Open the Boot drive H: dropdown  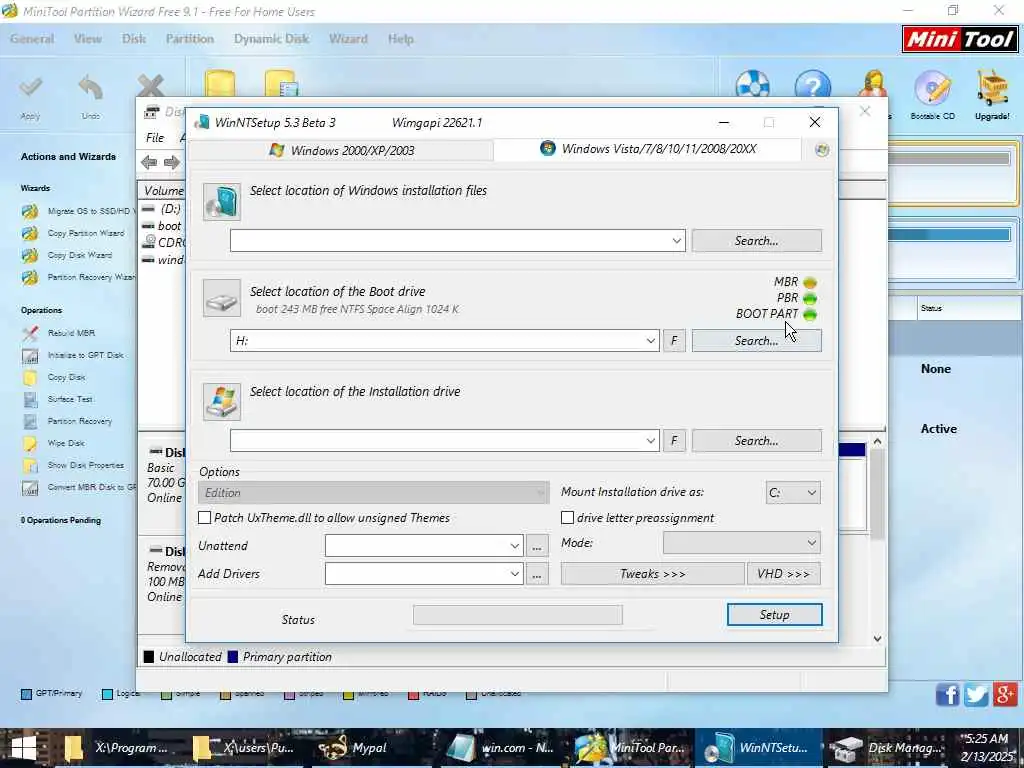pyautogui.click(x=650, y=340)
